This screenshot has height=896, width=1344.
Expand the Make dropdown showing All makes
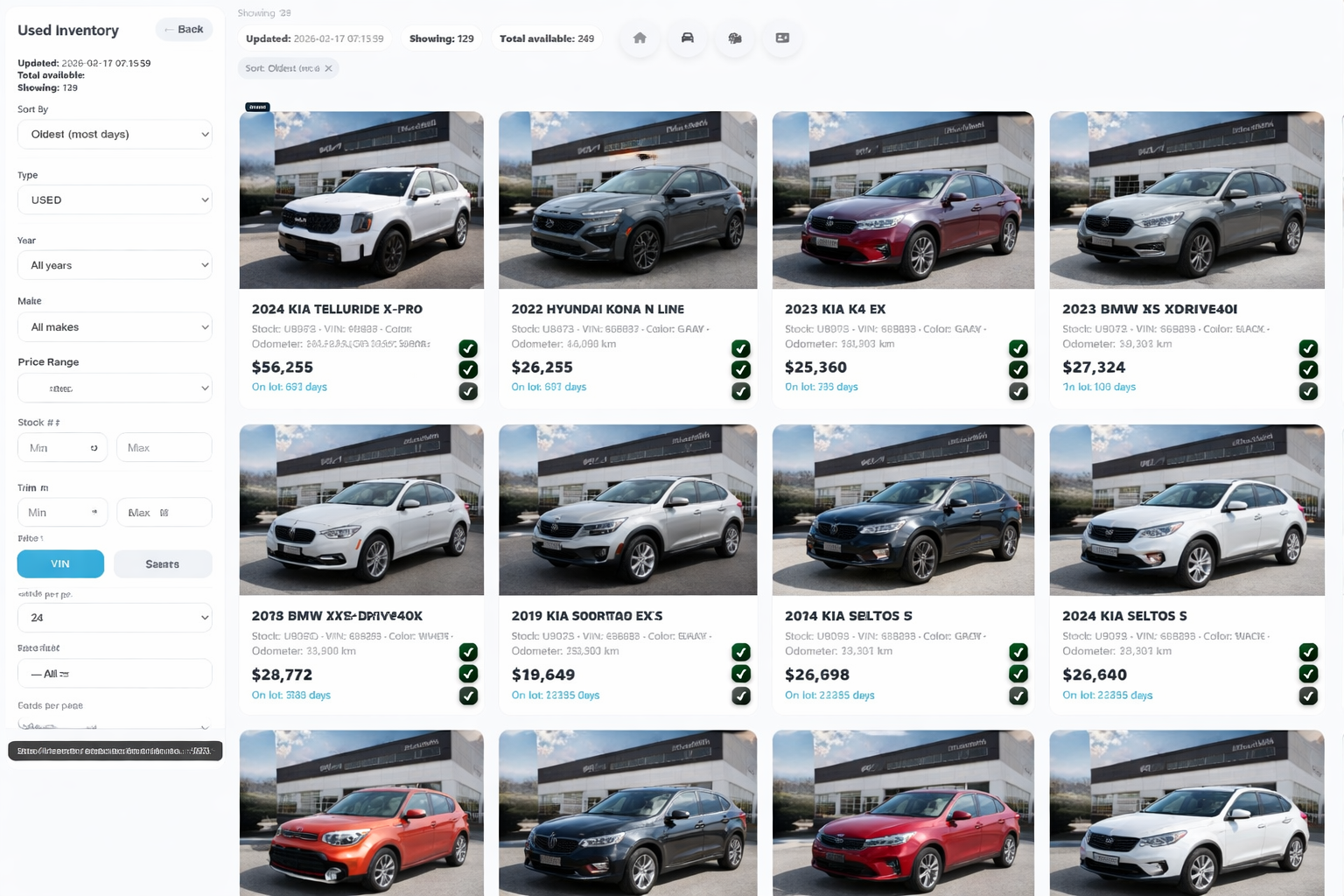[115, 327]
